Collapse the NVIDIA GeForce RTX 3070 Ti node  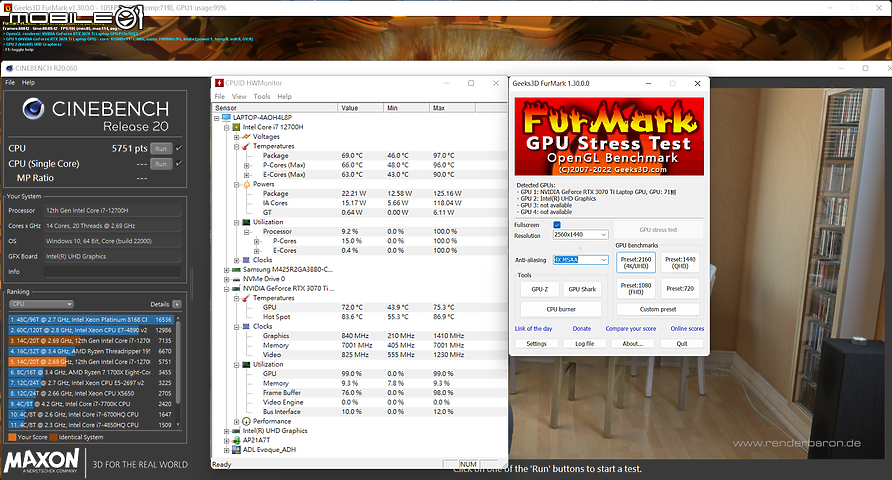tap(226, 289)
